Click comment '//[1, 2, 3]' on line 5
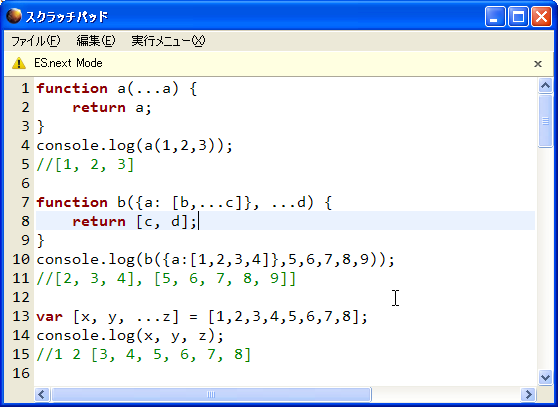 point(85,164)
